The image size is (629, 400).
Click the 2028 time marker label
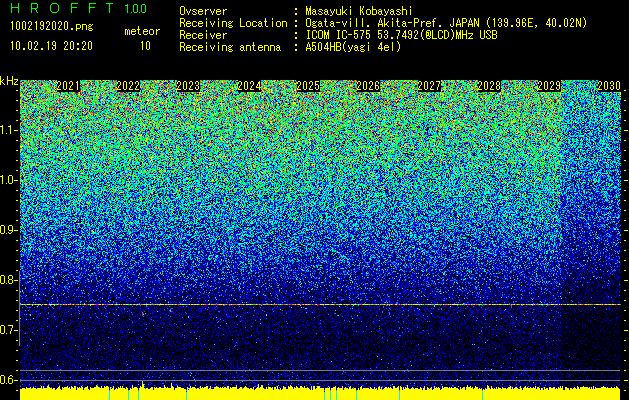coord(489,86)
